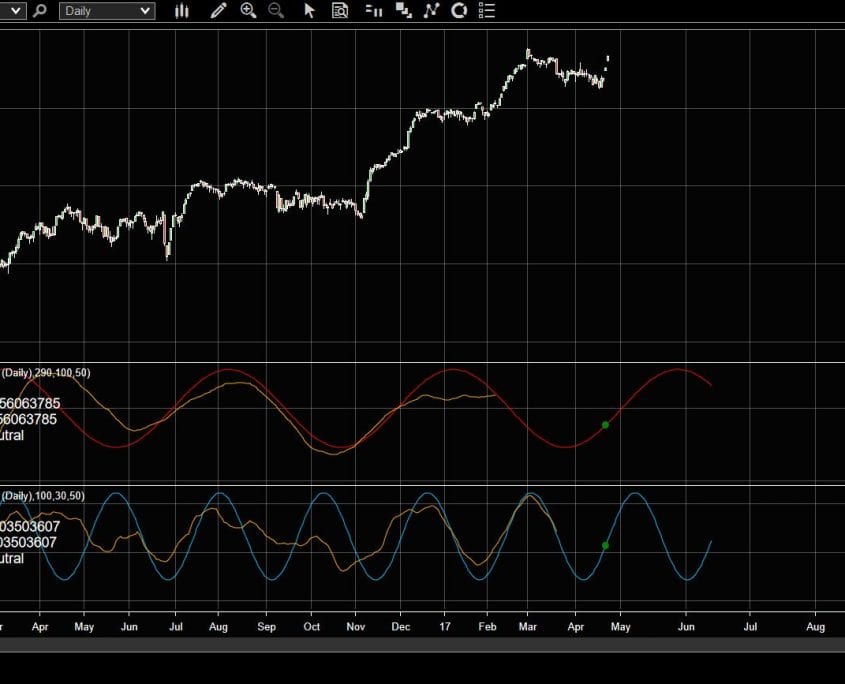Click the Mar label on the time axis

coord(528,627)
